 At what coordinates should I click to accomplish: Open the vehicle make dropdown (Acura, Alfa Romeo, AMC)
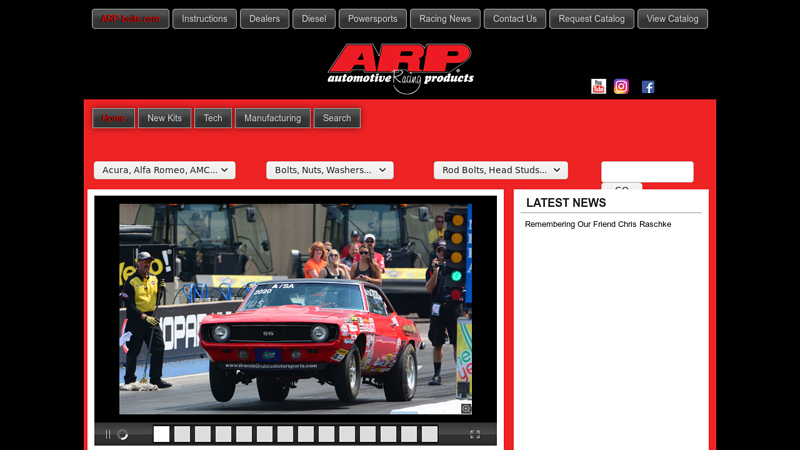point(164,170)
